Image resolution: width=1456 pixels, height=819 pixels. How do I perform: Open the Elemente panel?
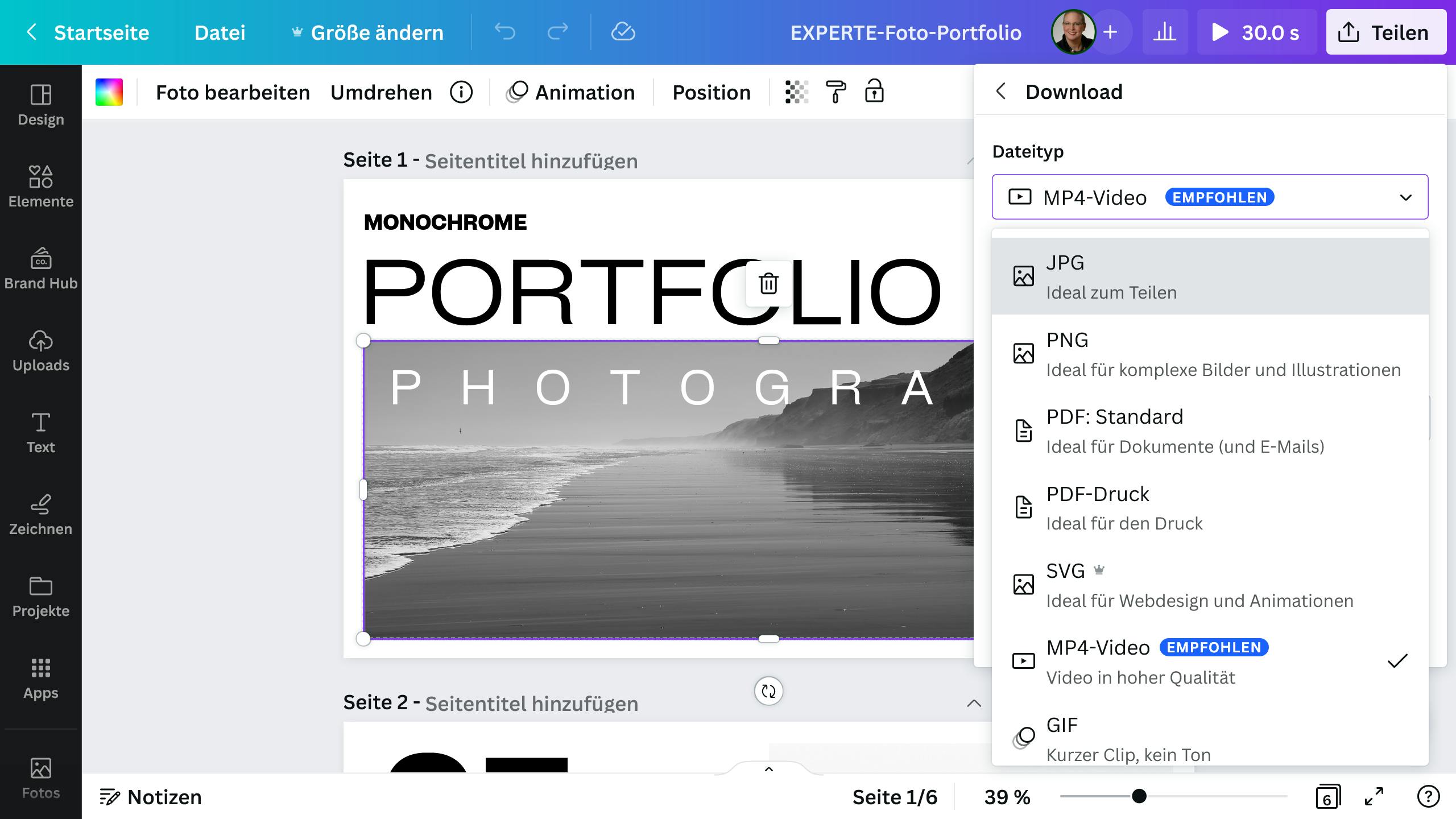click(40, 187)
